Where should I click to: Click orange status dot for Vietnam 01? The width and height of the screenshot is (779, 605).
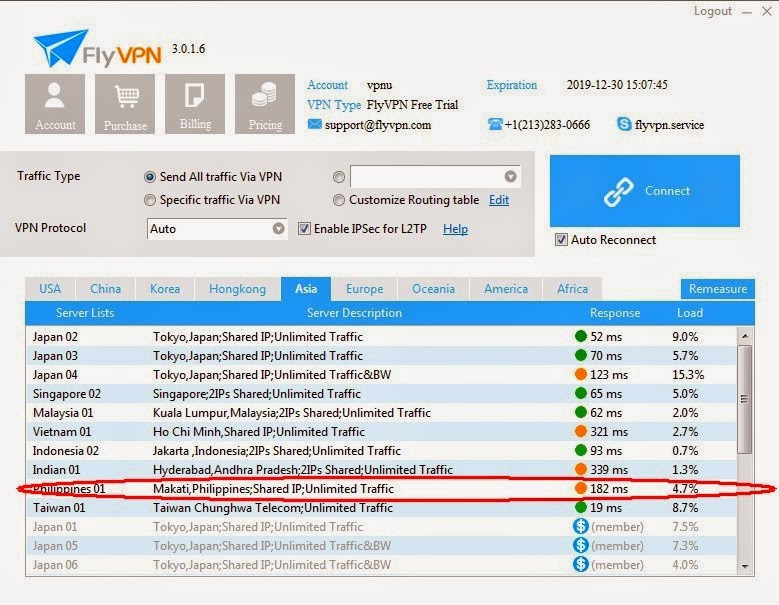pos(581,431)
